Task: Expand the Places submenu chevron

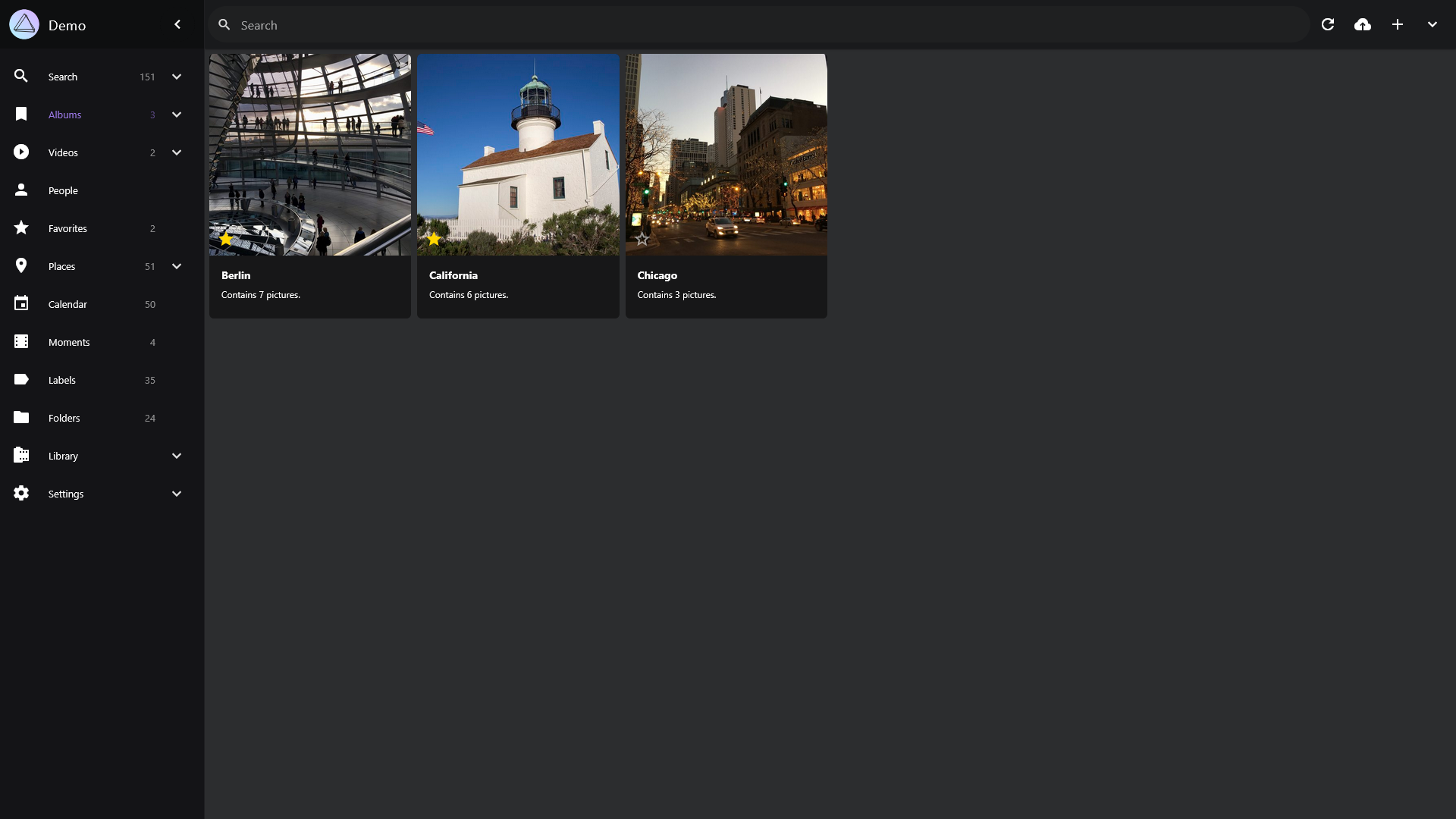Action: (x=177, y=266)
